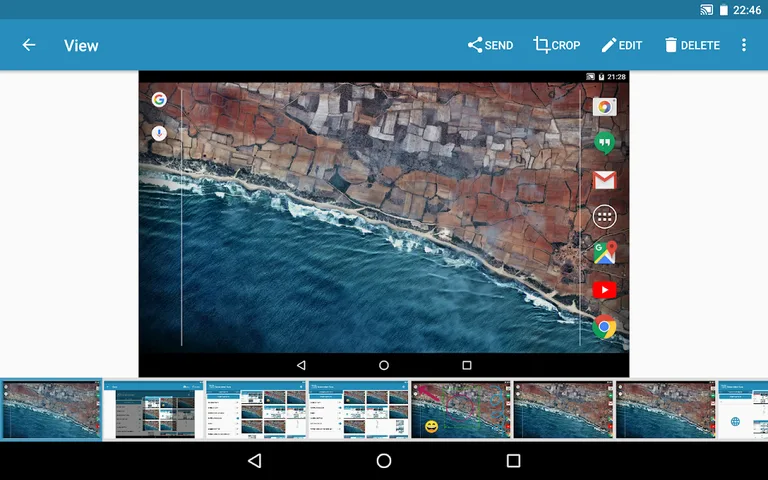The image size is (768, 480).
Task: Select the sixth thumbnail in the bottom strip
Action: click(563, 410)
